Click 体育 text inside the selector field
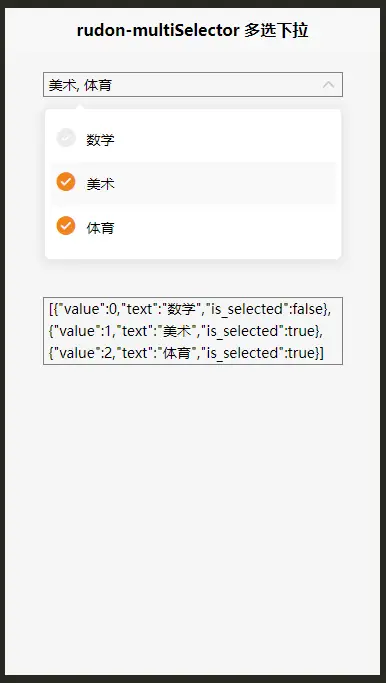Viewport: 386px width, 683px height. (x=98, y=85)
